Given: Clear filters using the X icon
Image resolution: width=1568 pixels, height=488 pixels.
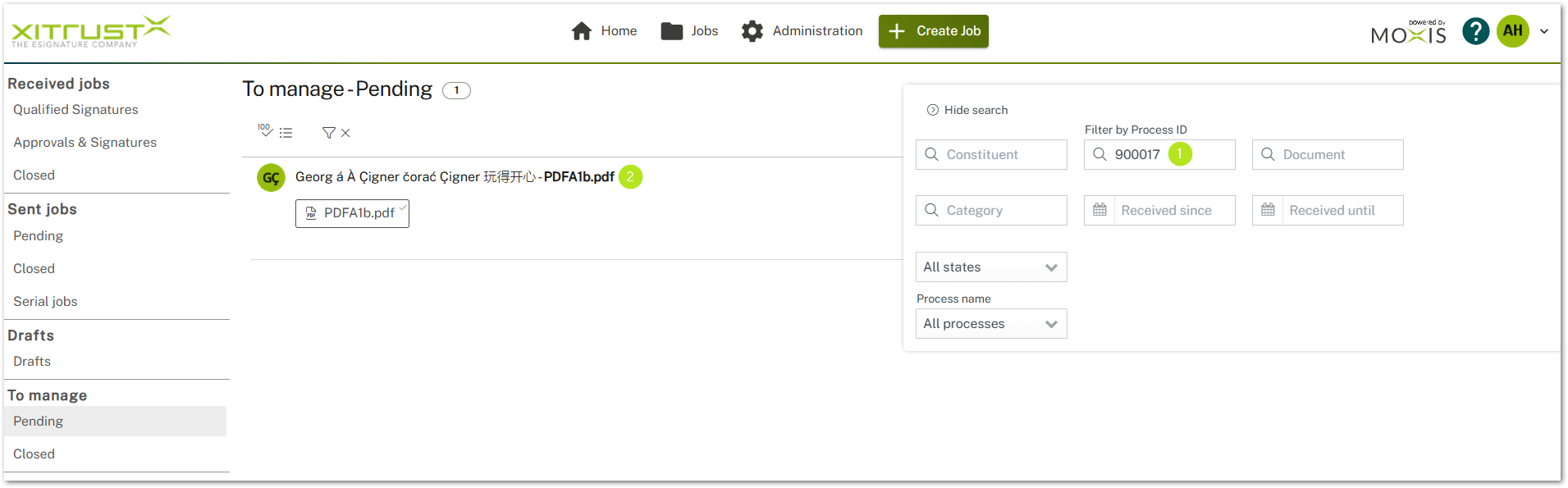Looking at the screenshot, I should click(345, 132).
